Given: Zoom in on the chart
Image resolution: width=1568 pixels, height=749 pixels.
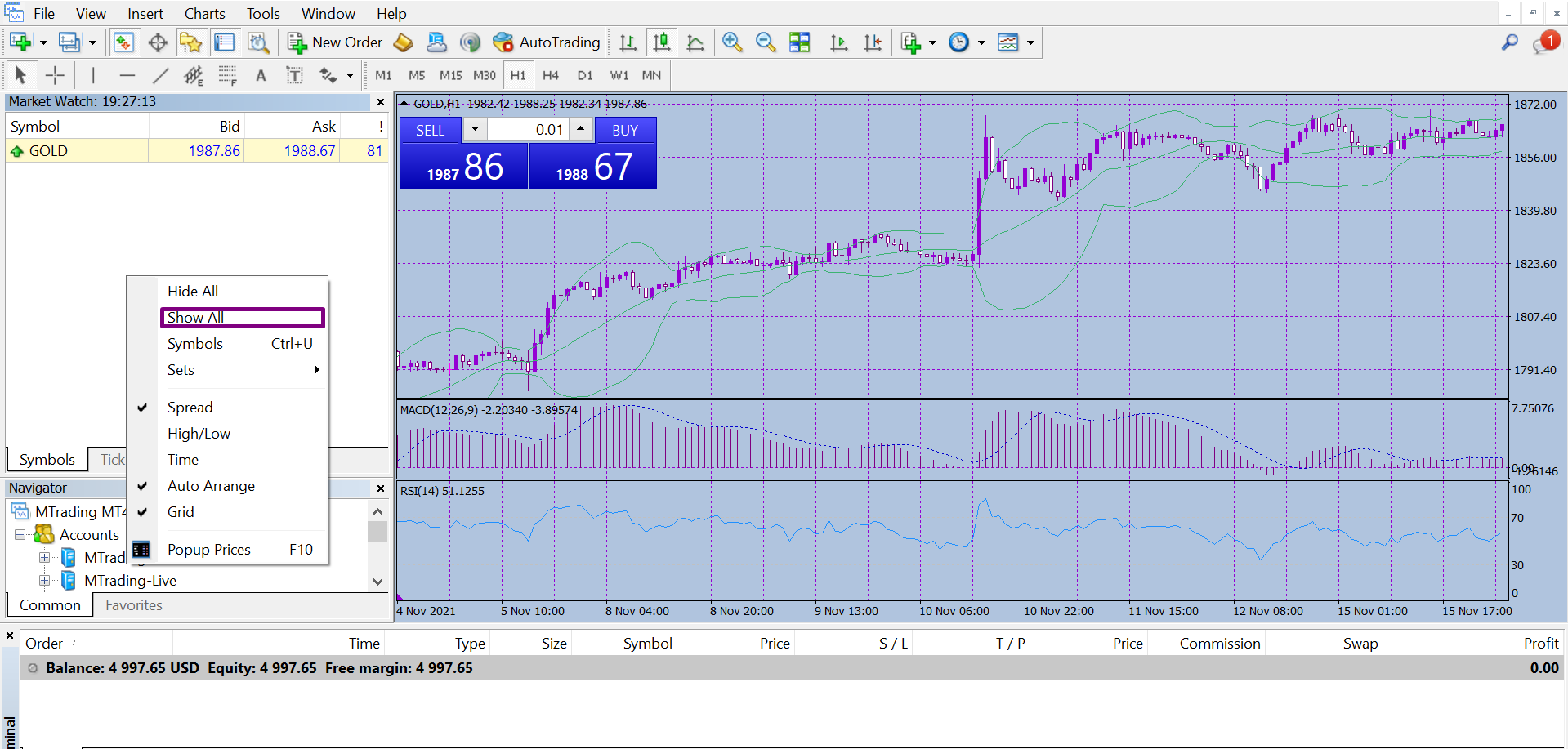Looking at the screenshot, I should click(732, 42).
